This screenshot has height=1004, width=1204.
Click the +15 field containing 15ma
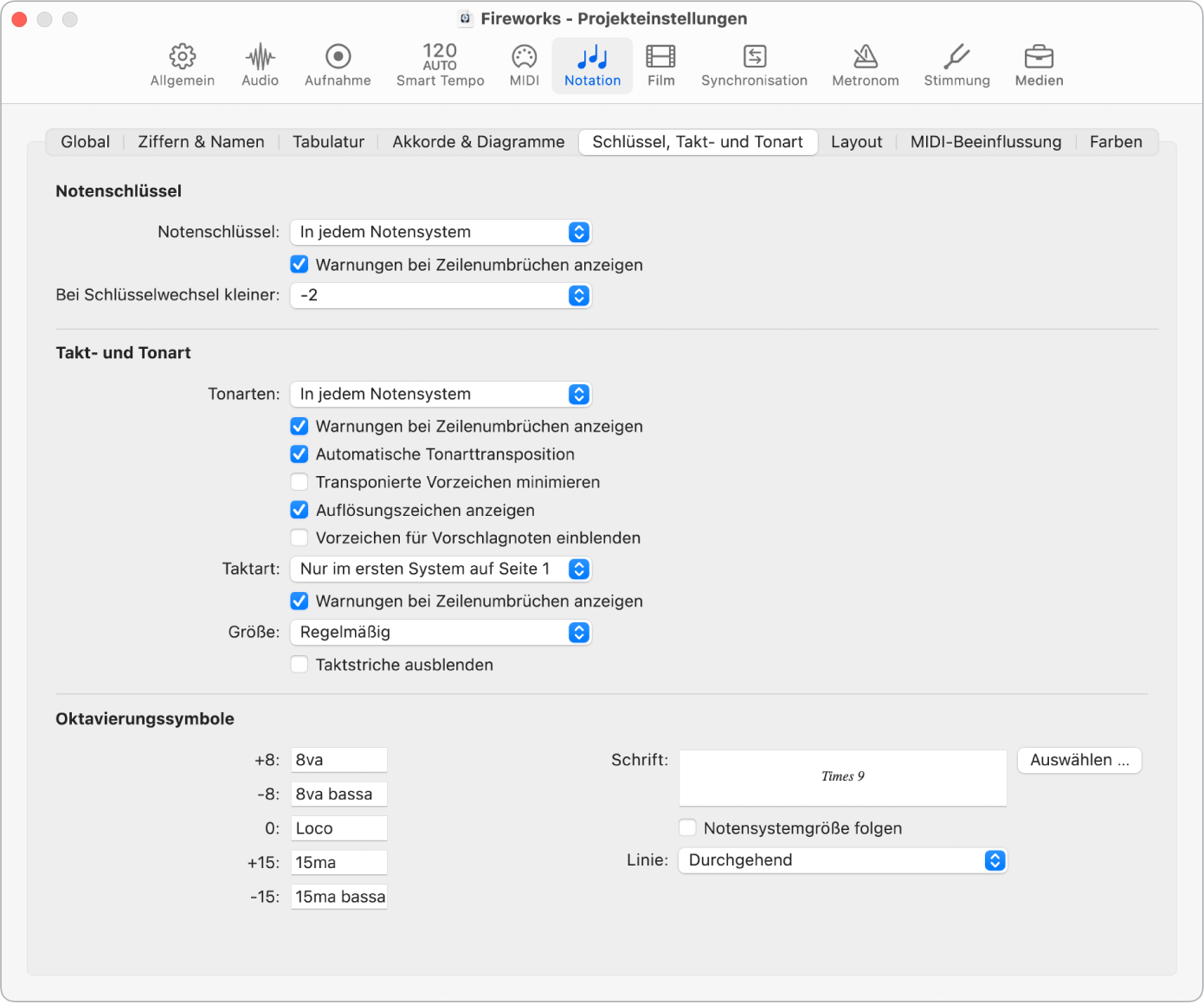coord(339,863)
